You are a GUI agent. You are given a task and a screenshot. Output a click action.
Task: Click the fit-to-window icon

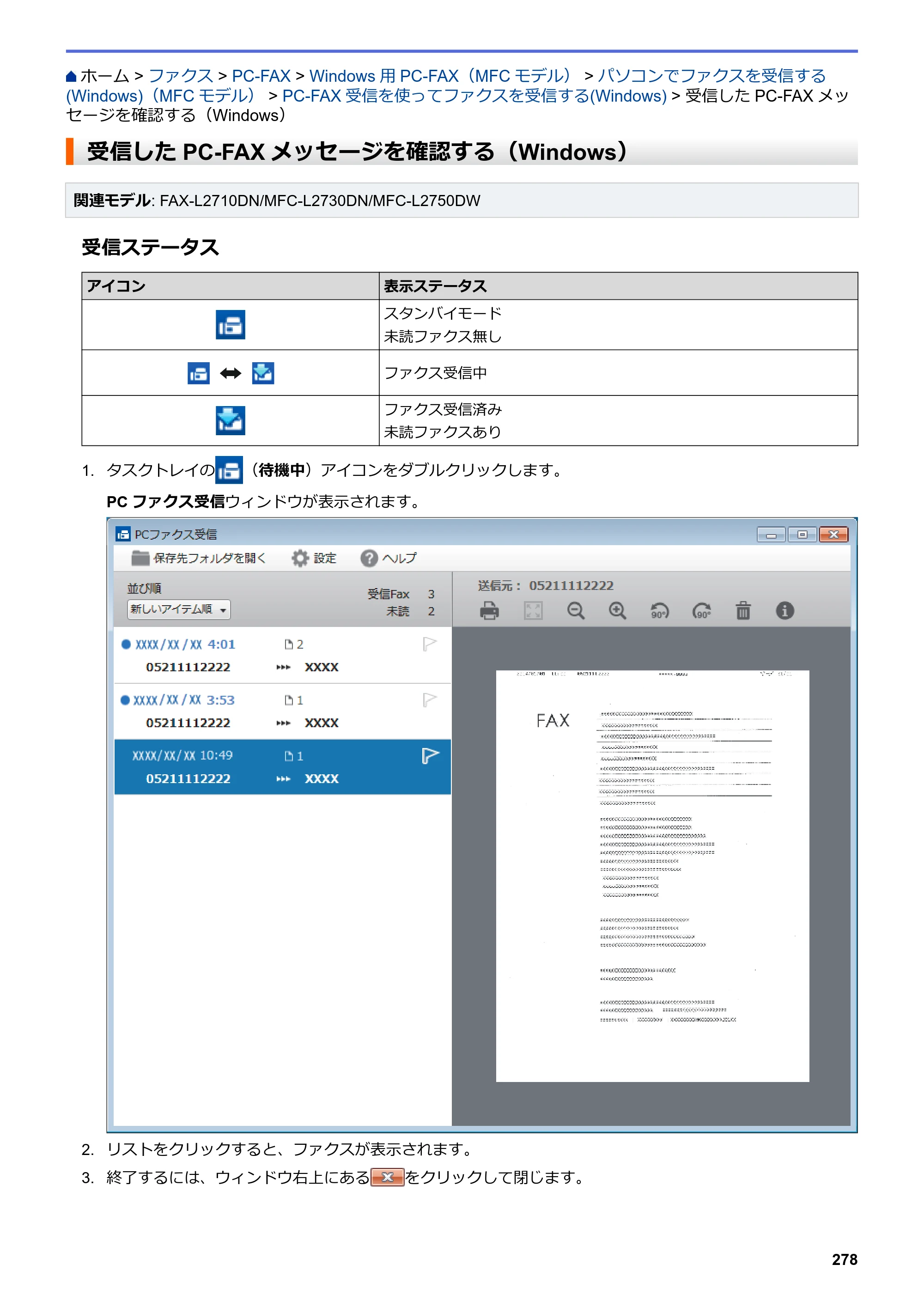pyautogui.click(x=533, y=611)
